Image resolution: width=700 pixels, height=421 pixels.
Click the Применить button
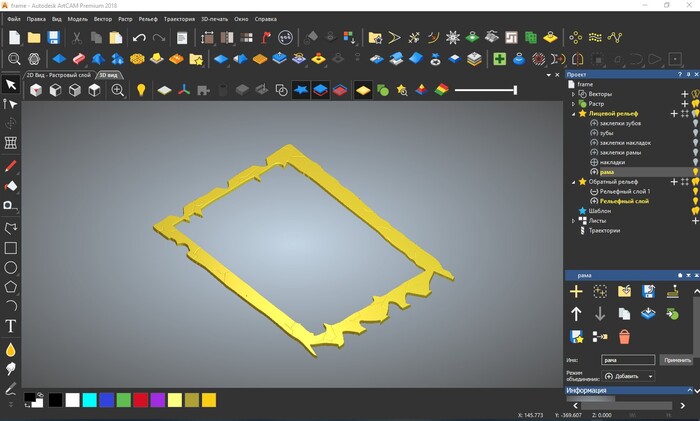(x=677, y=359)
